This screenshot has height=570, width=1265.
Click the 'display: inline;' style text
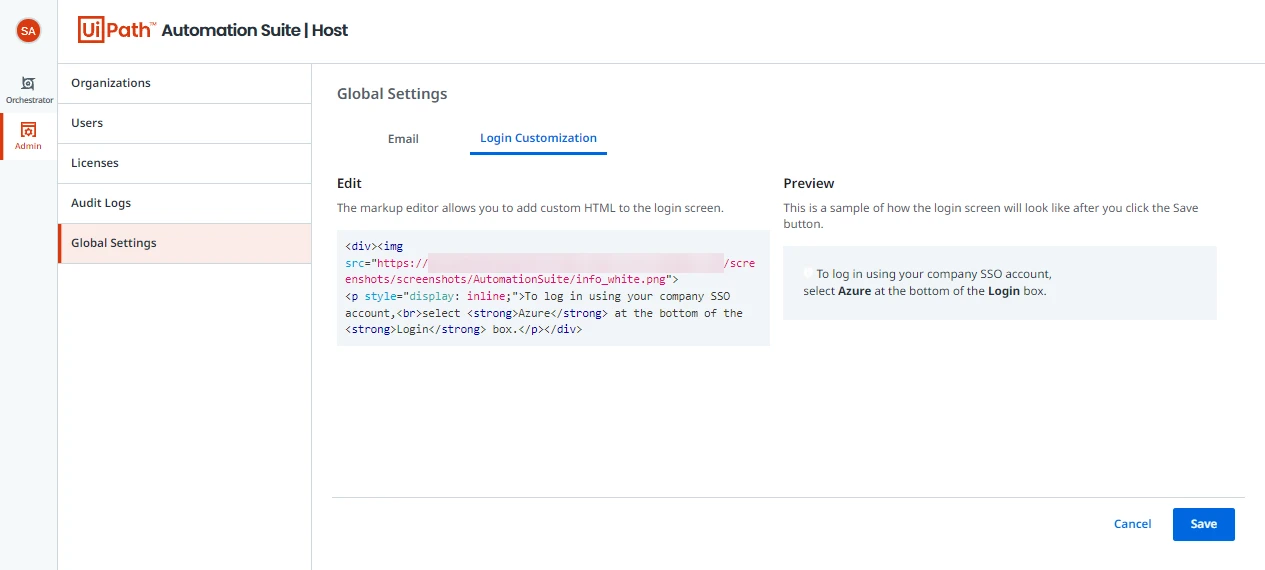click(x=458, y=296)
